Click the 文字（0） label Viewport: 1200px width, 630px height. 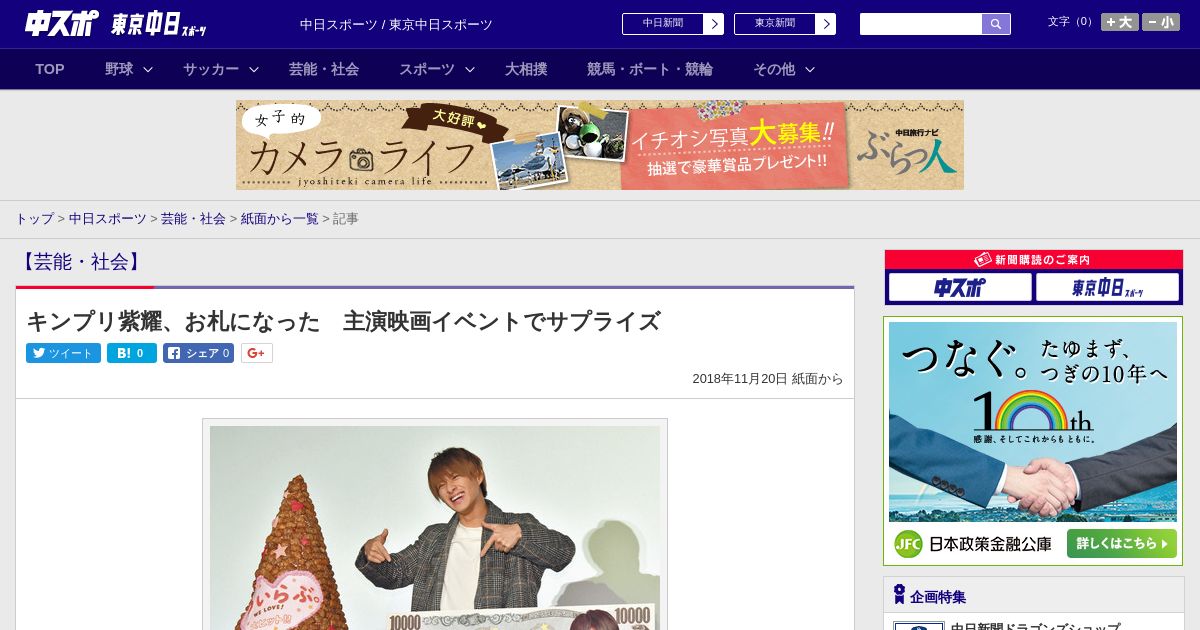coord(1071,22)
